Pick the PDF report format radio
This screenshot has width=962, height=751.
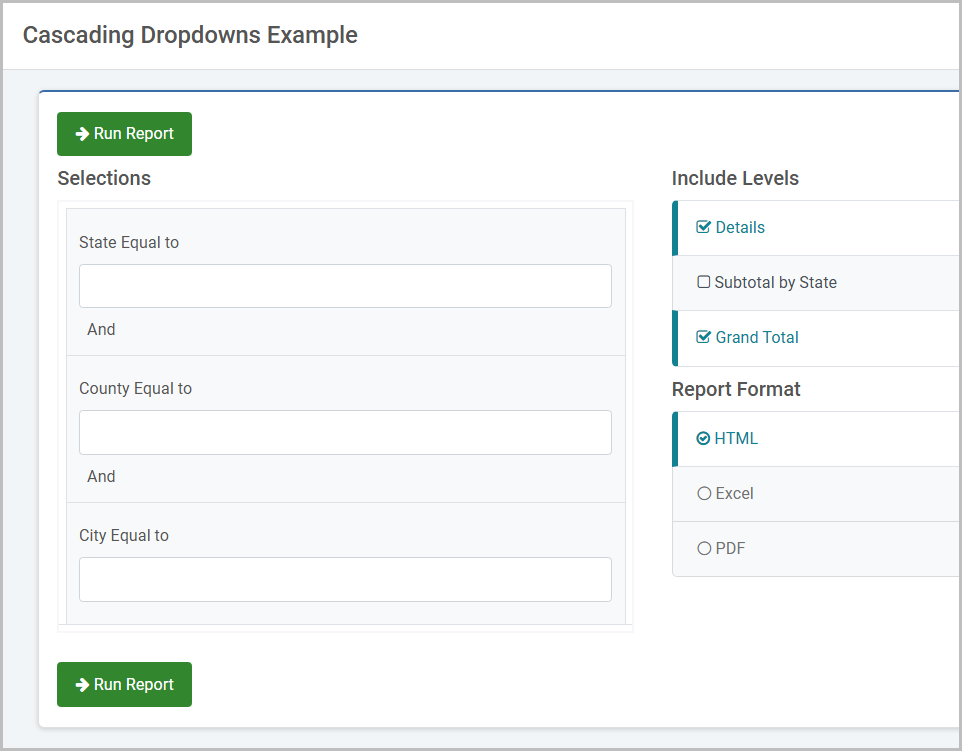(704, 549)
